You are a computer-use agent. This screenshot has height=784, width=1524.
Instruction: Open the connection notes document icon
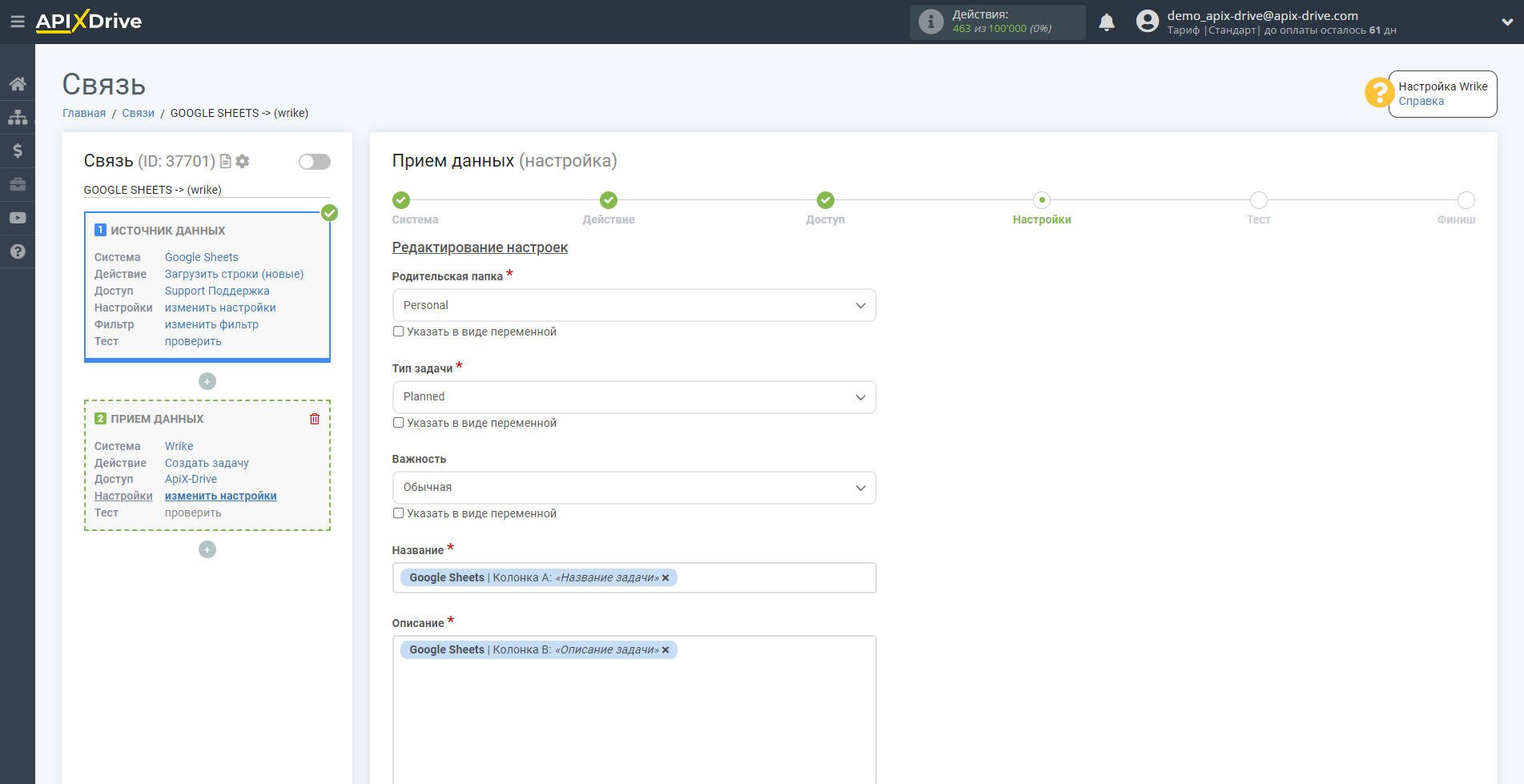(226, 162)
